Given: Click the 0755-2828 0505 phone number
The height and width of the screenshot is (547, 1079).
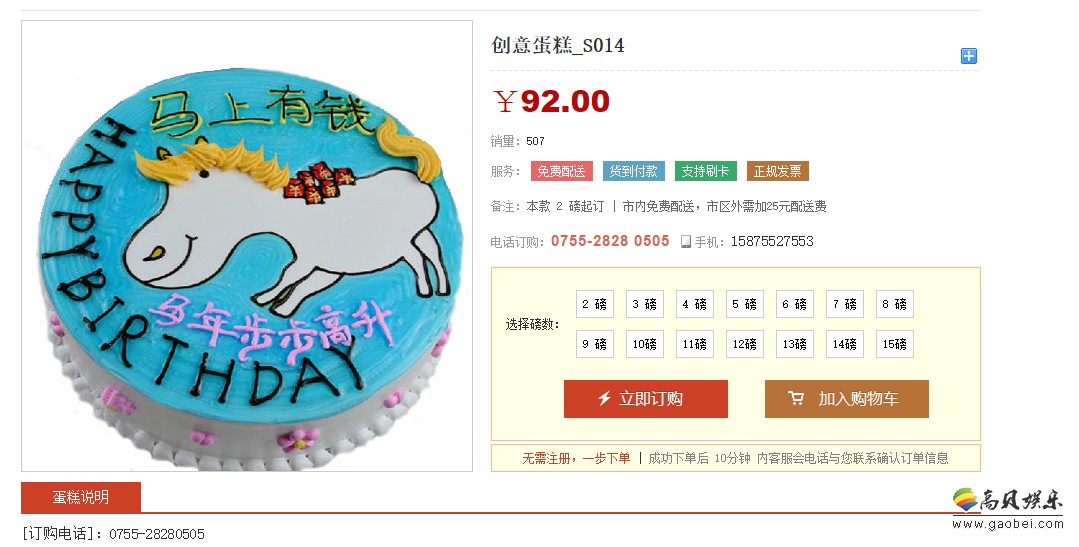Looking at the screenshot, I should click(x=610, y=241).
